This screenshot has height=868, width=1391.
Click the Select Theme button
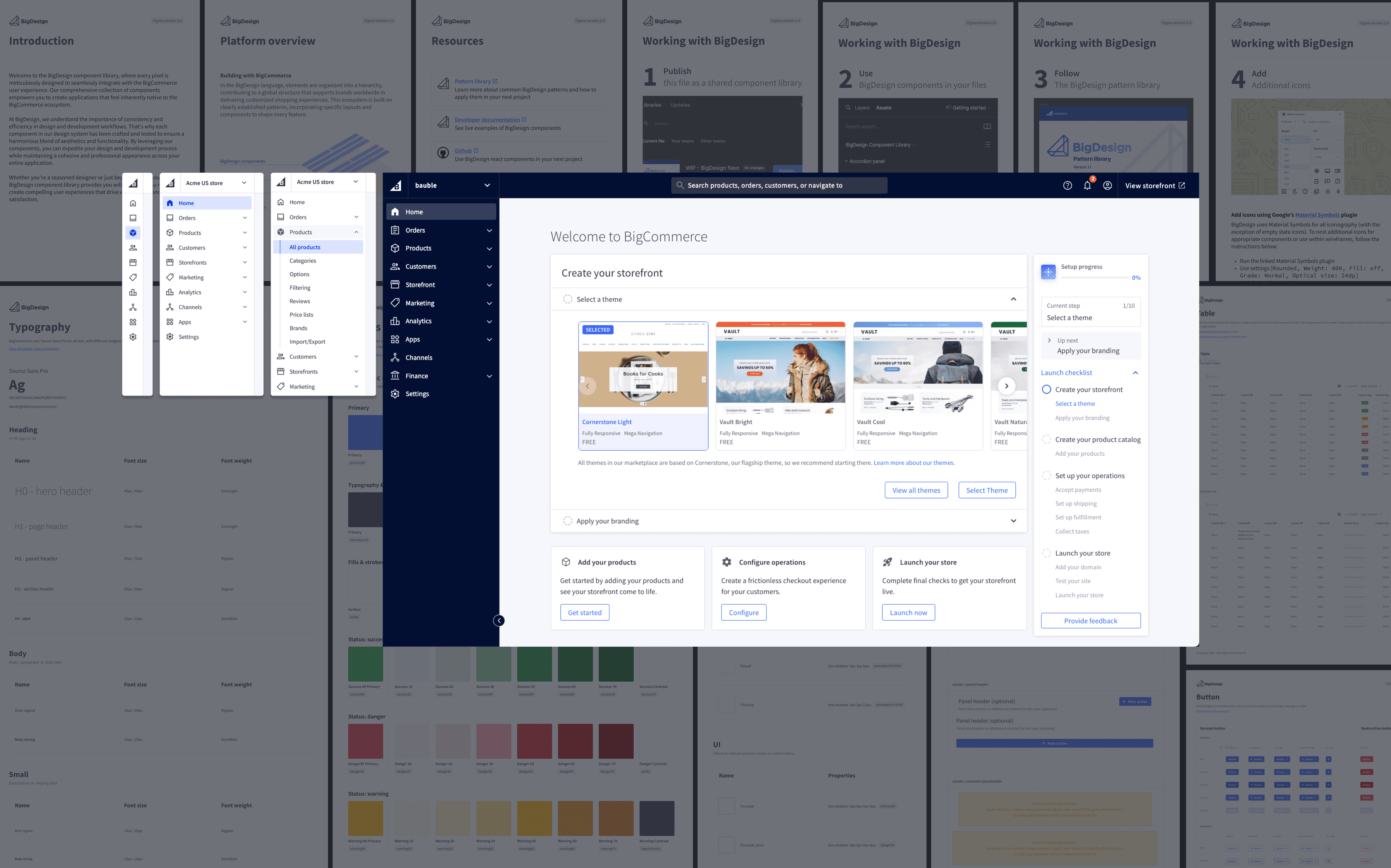[987, 490]
